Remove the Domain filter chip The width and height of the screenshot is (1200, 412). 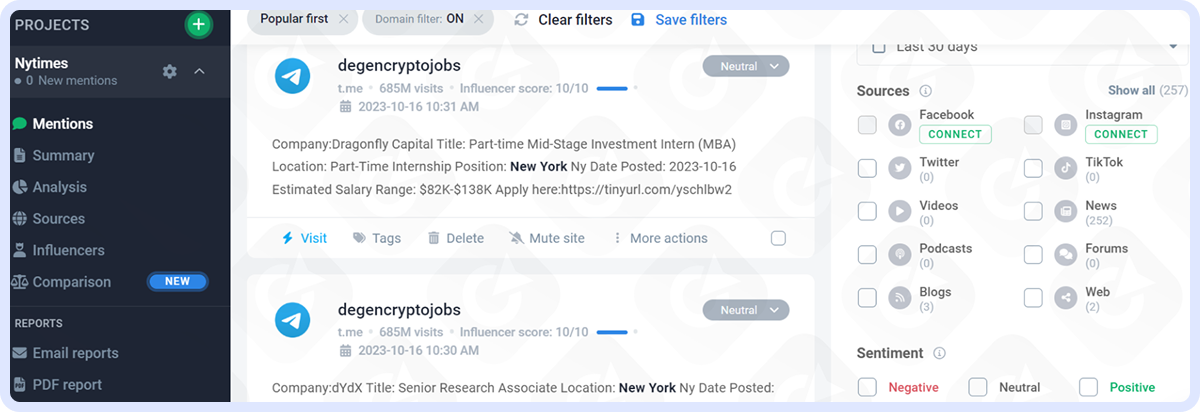(479, 19)
